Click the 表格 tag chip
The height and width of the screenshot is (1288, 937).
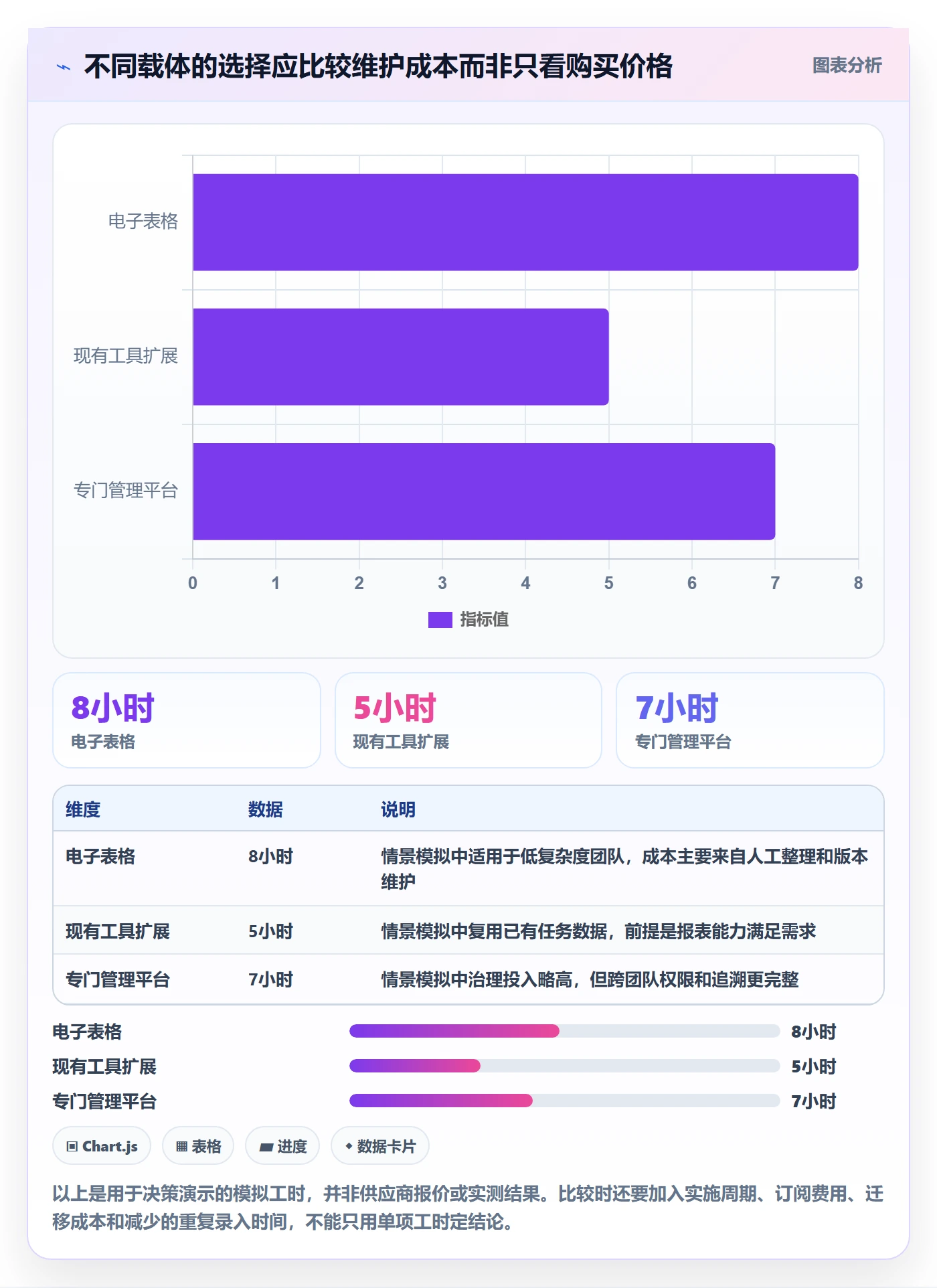(198, 1146)
